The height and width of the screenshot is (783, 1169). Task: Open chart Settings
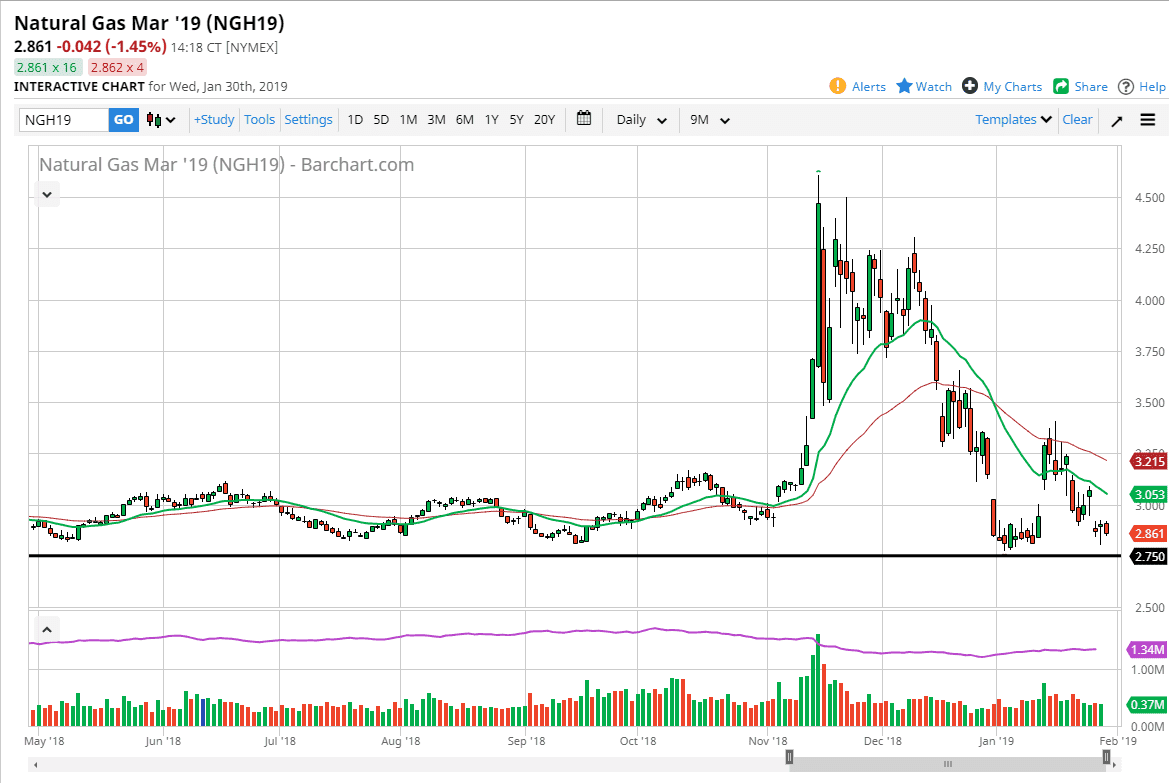pyautogui.click(x=308, y=119)
